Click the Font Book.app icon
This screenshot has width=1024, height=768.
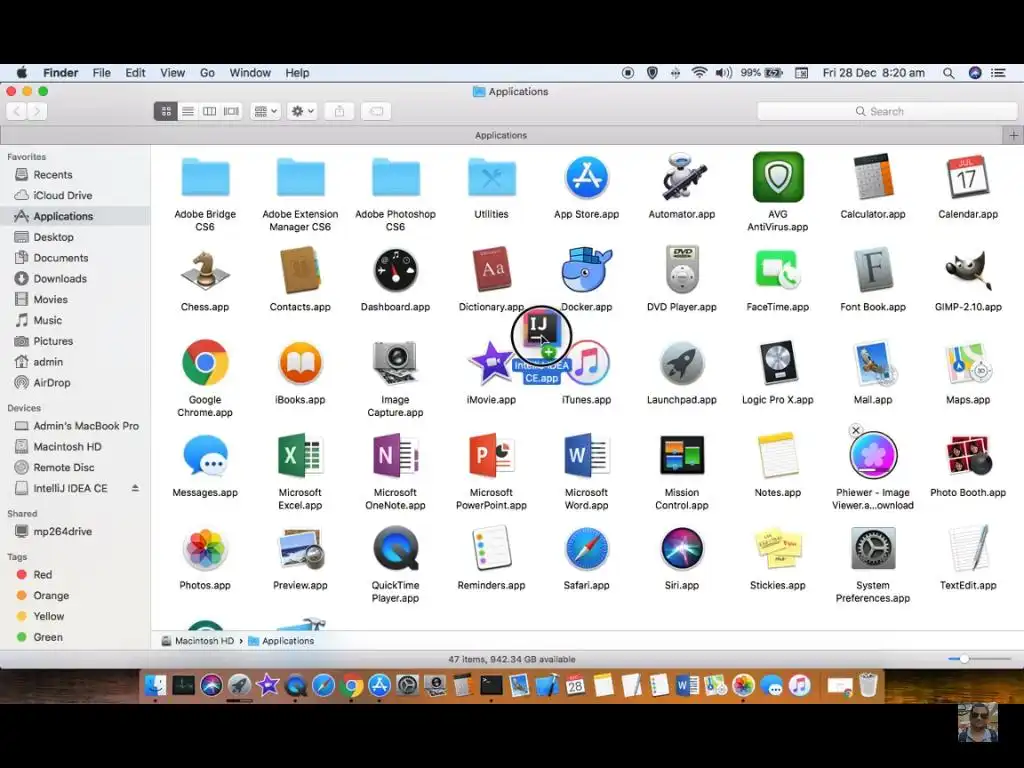pyautogui.click(x=873, y=270)
